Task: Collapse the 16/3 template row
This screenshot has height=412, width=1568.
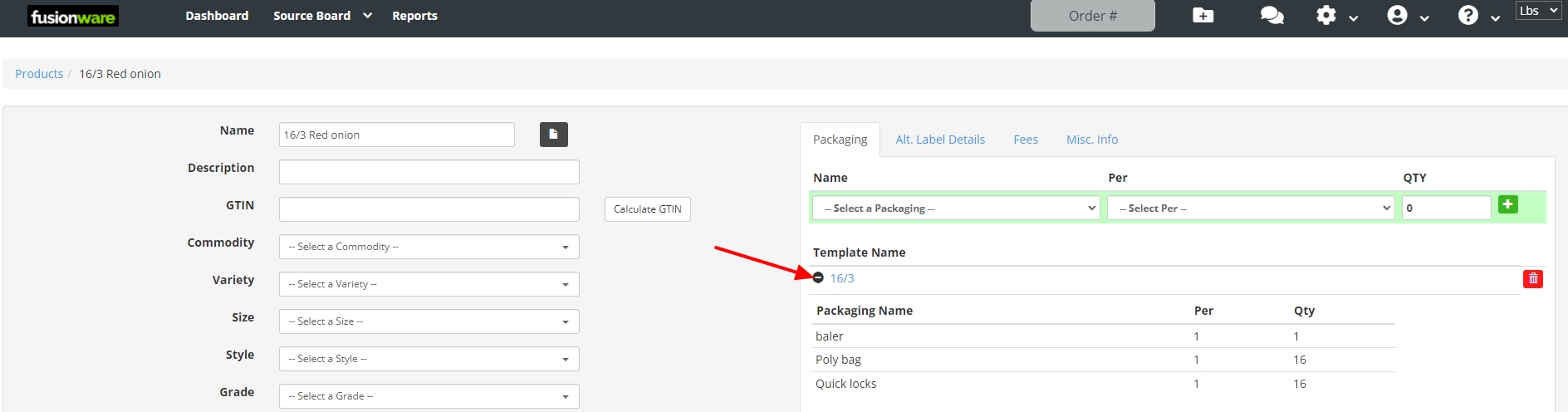Action: (818, 278)
